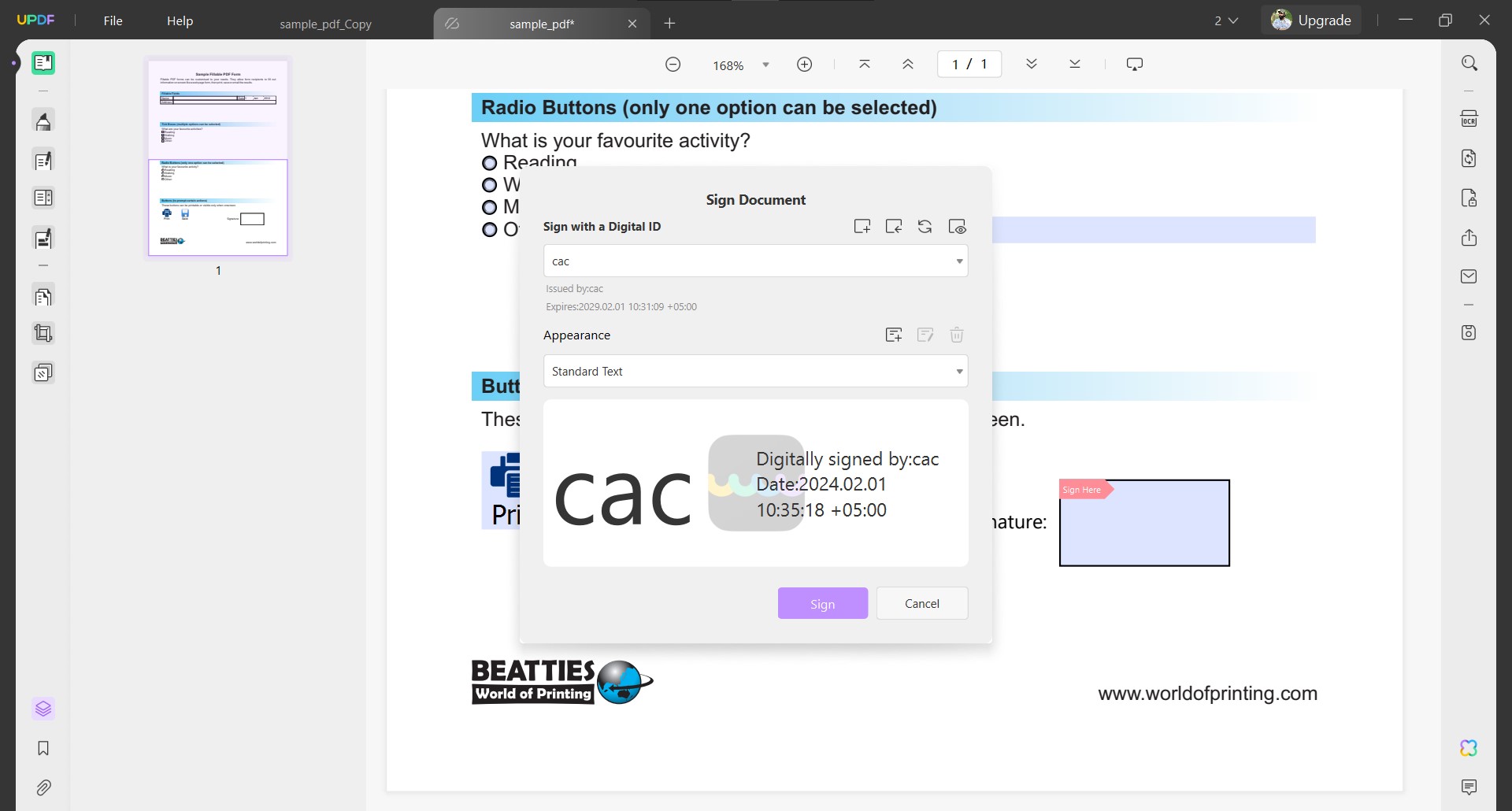This screenshot has height=811, width=1512.
Task: Open the Layers panel icon
Action: [43, 709]
